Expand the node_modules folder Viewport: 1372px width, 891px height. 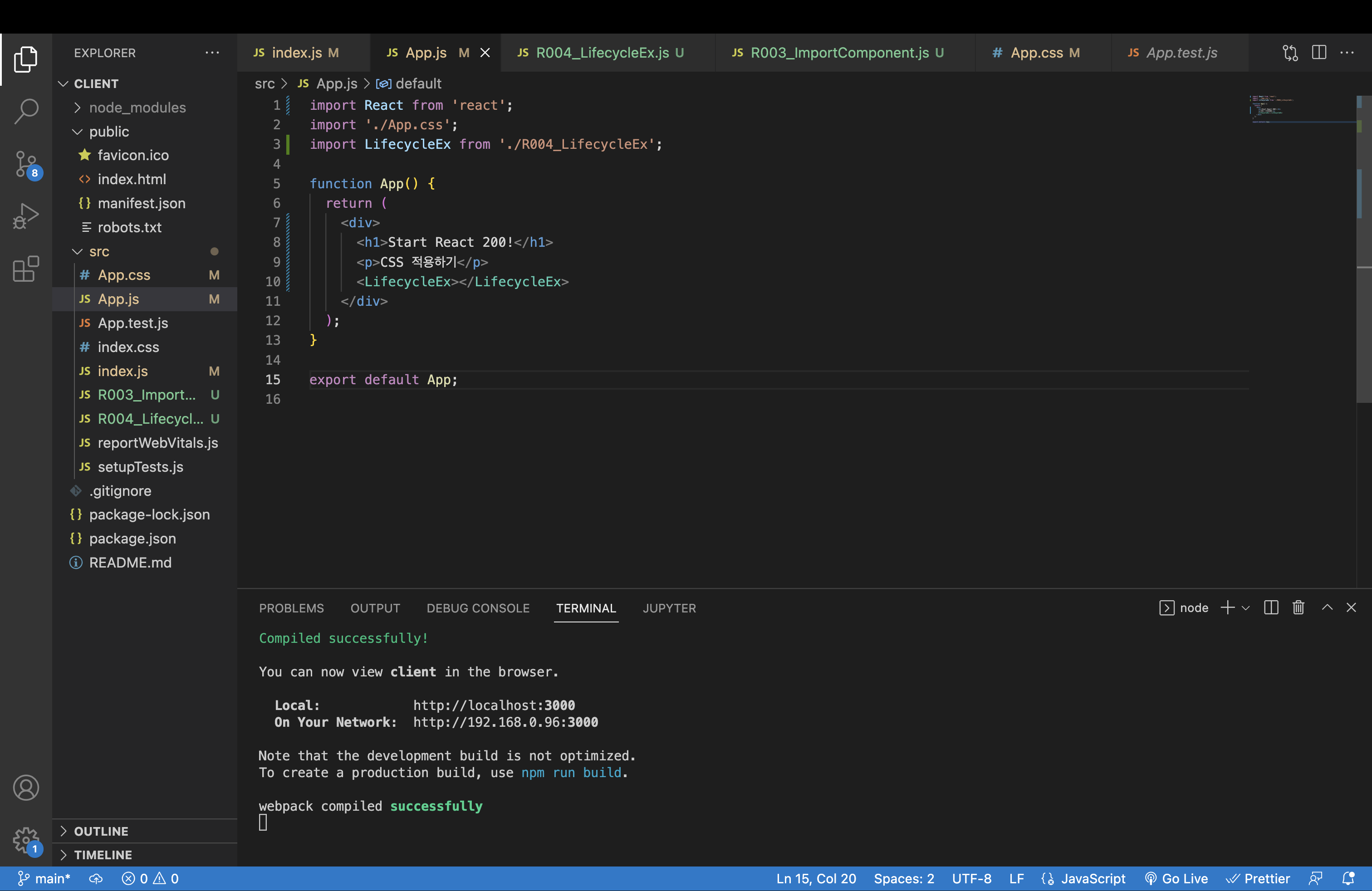click(x=137, y=107)
